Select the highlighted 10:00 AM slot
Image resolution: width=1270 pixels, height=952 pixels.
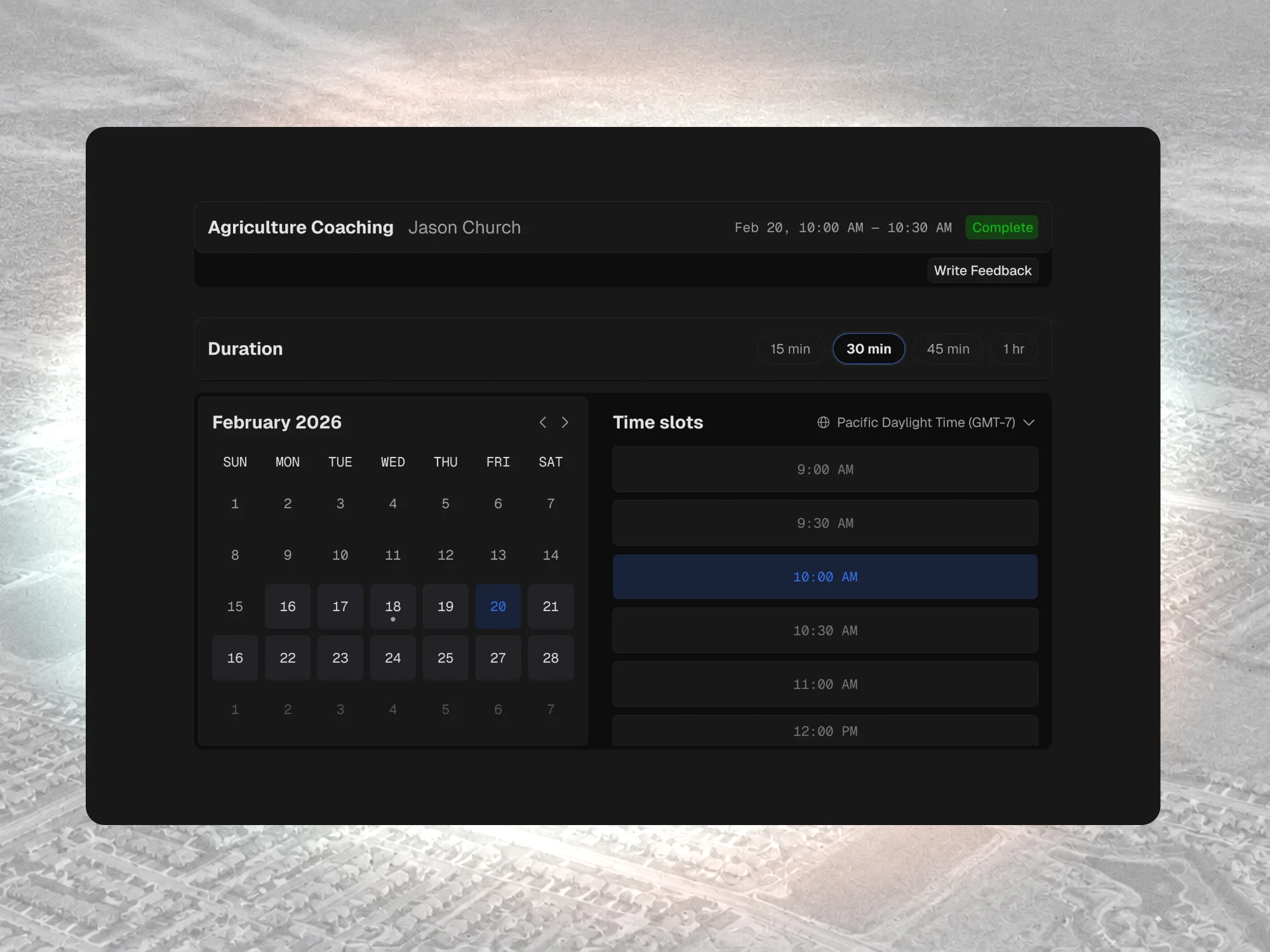click(825, 577)
